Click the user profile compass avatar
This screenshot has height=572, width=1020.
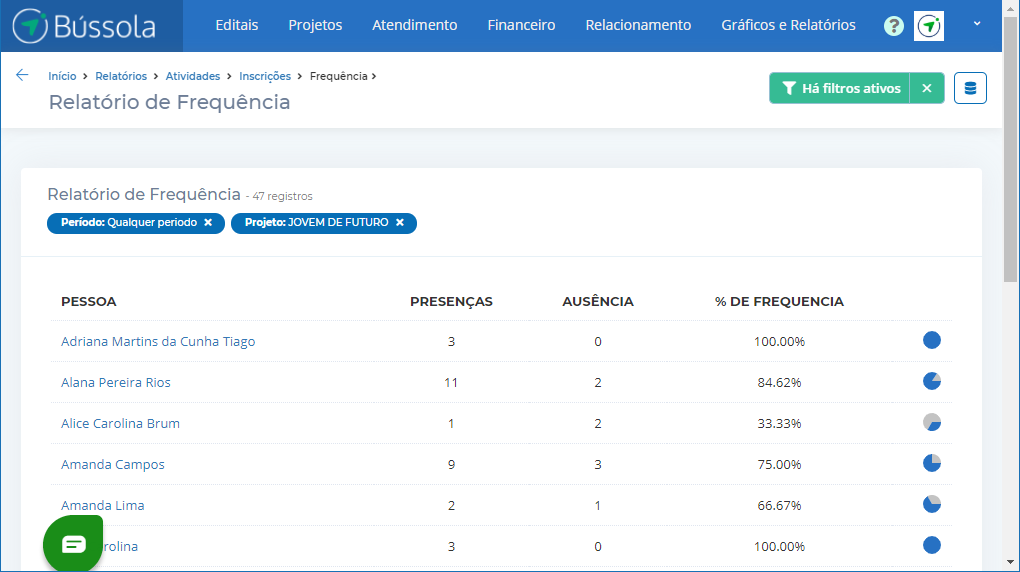[929, 26]
